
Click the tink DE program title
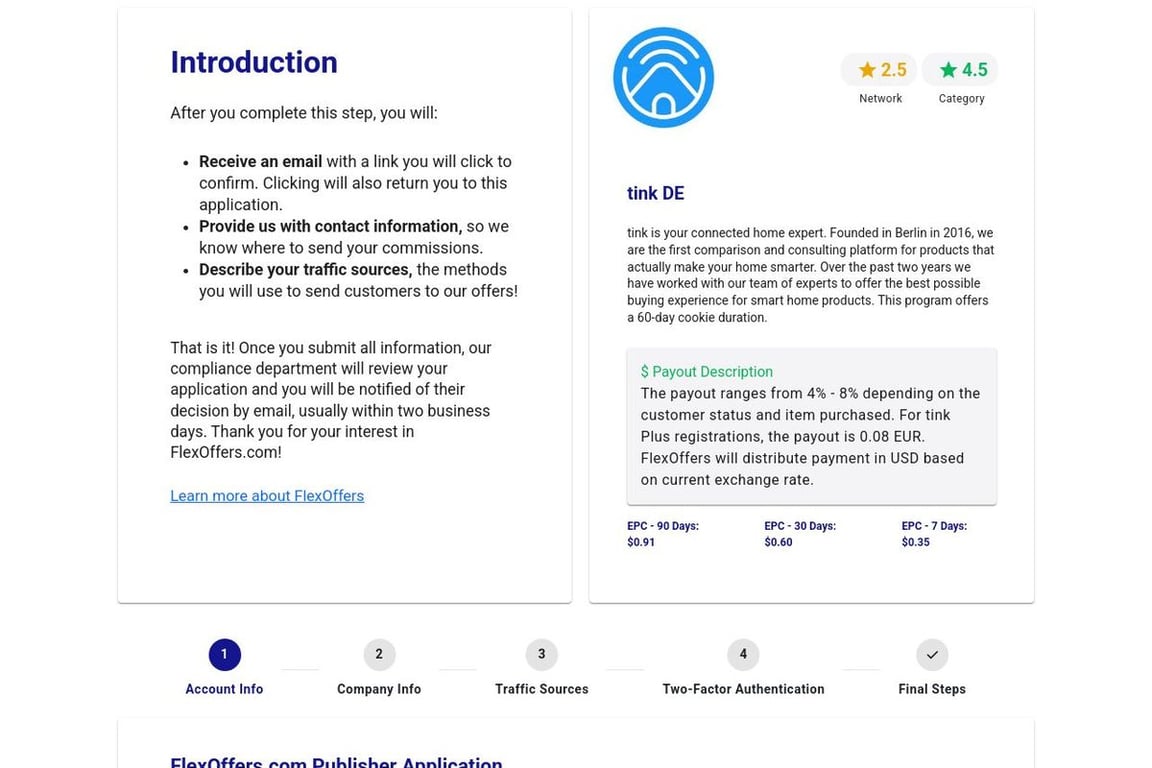point(655,193)
